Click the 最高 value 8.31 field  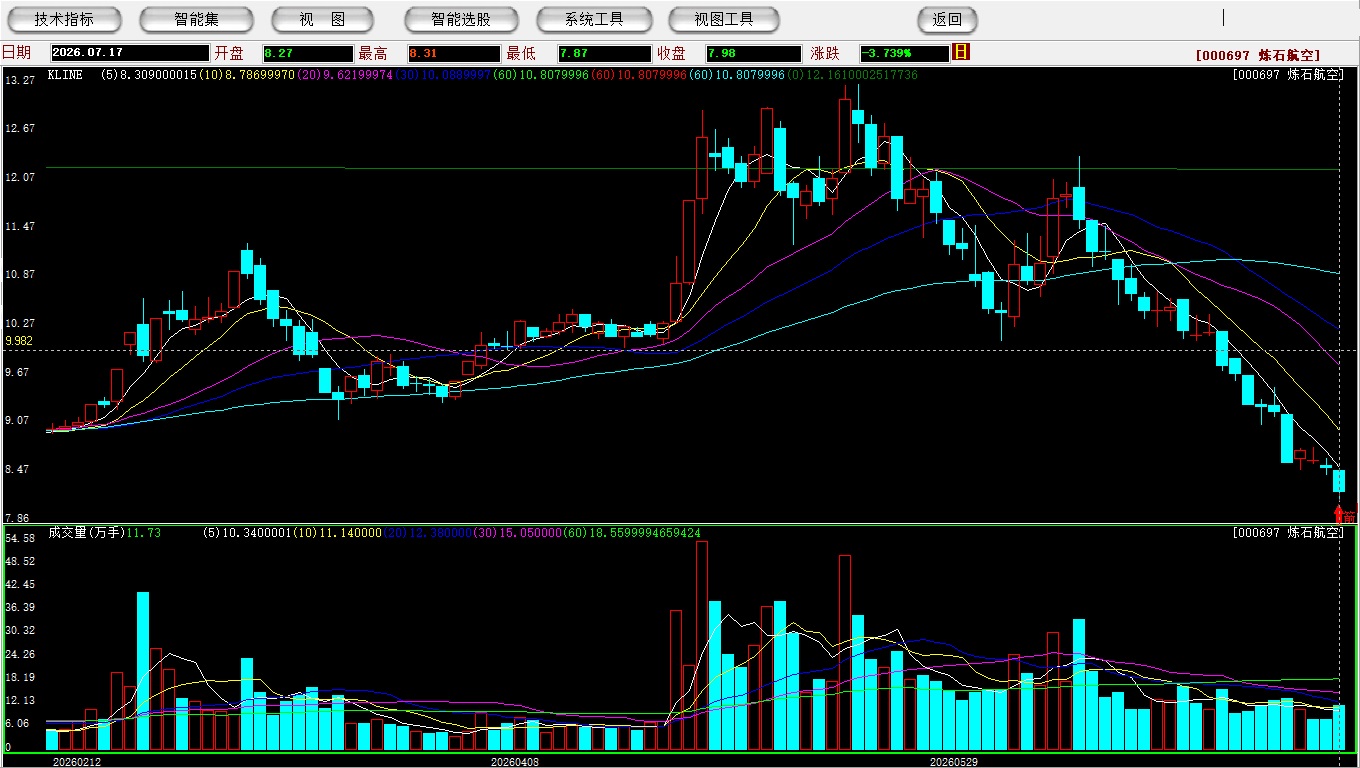[x=453, y=53]
